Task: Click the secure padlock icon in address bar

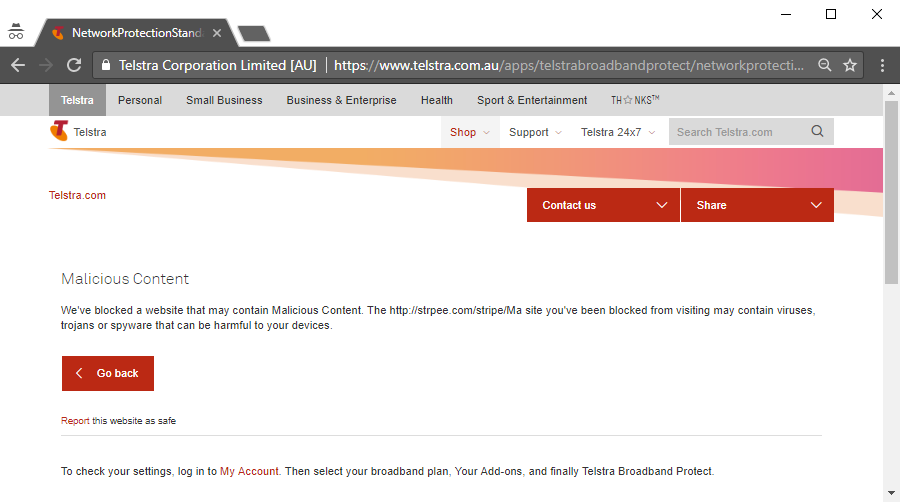Action: click(x=106, y=65)
